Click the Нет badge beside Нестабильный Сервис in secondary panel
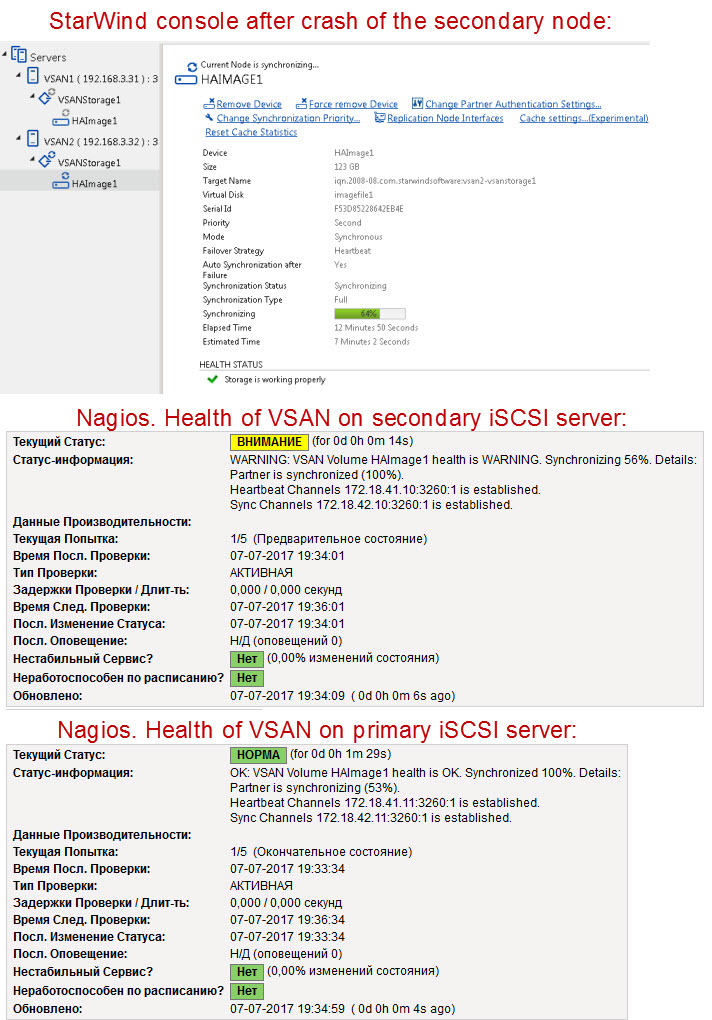This screenshot has width=712, height=1020. 247,659
